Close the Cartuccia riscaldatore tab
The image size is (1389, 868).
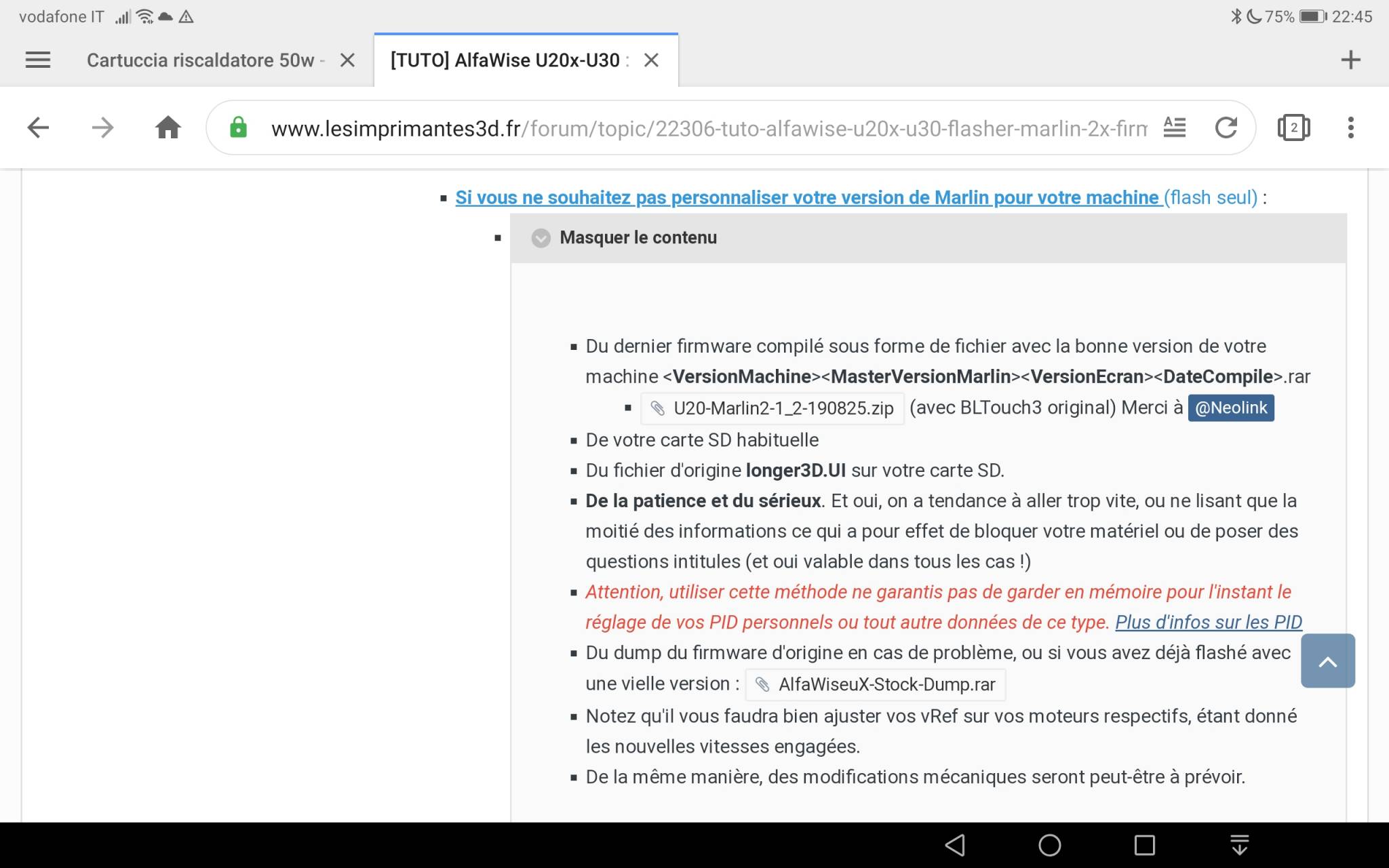(x=347, y=60)
